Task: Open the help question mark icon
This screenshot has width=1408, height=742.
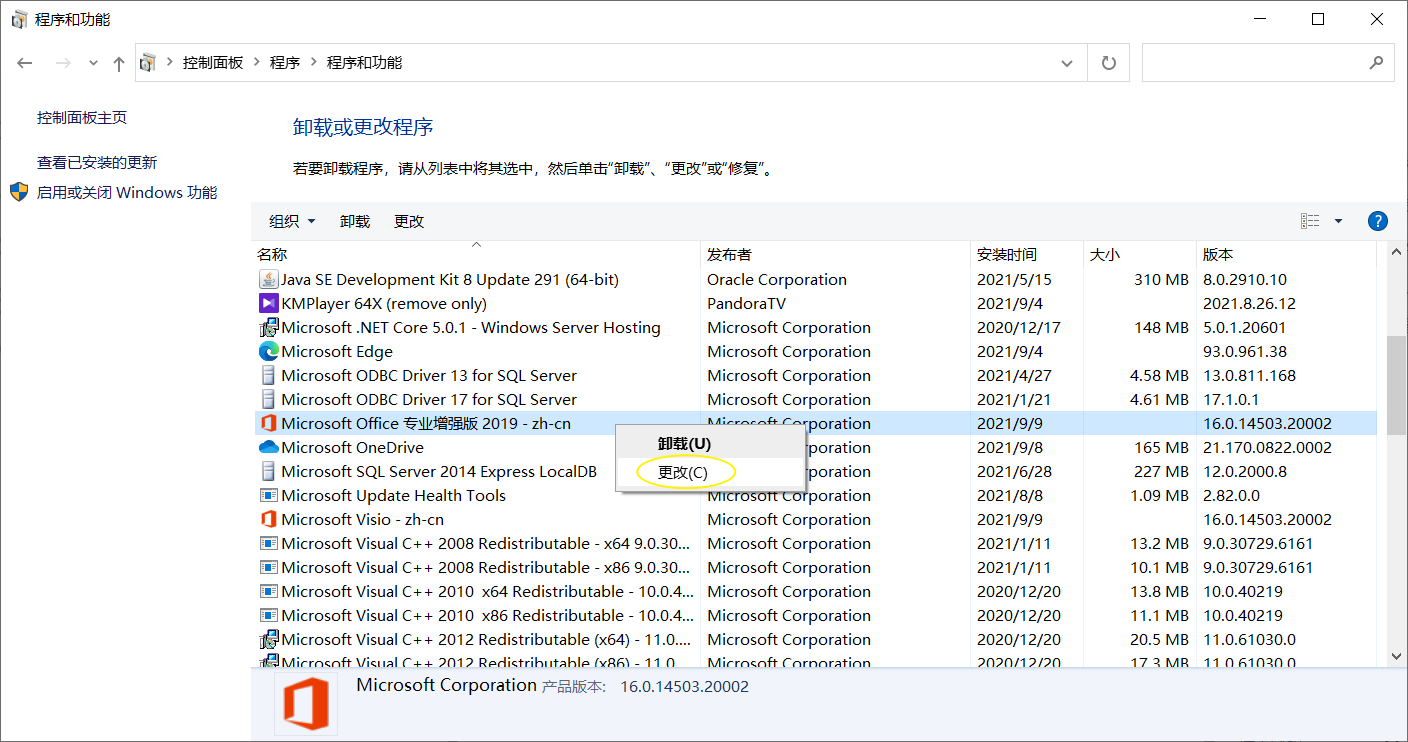Action: 1377,221
